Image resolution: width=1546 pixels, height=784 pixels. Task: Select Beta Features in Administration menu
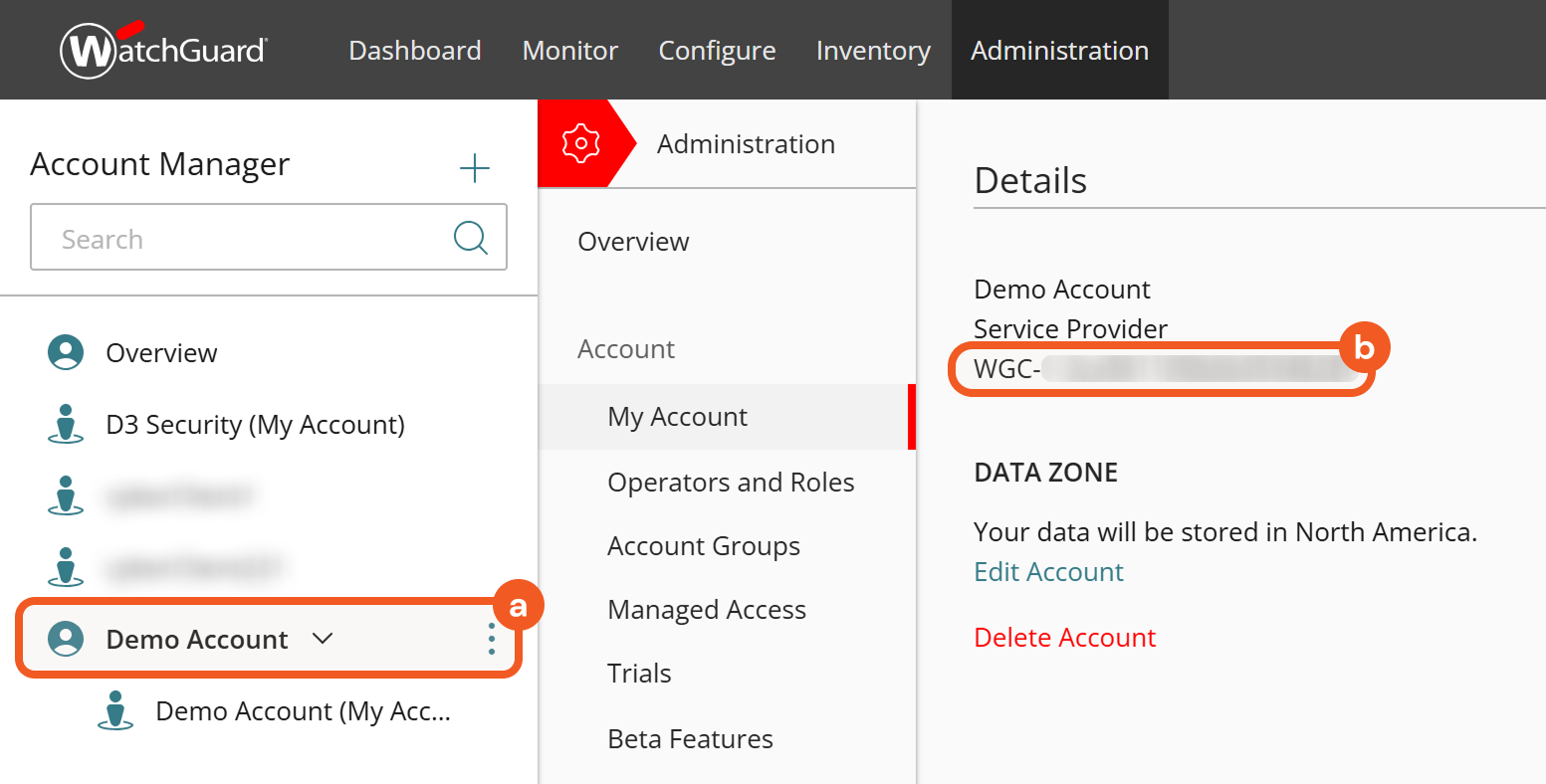point(690,739)
